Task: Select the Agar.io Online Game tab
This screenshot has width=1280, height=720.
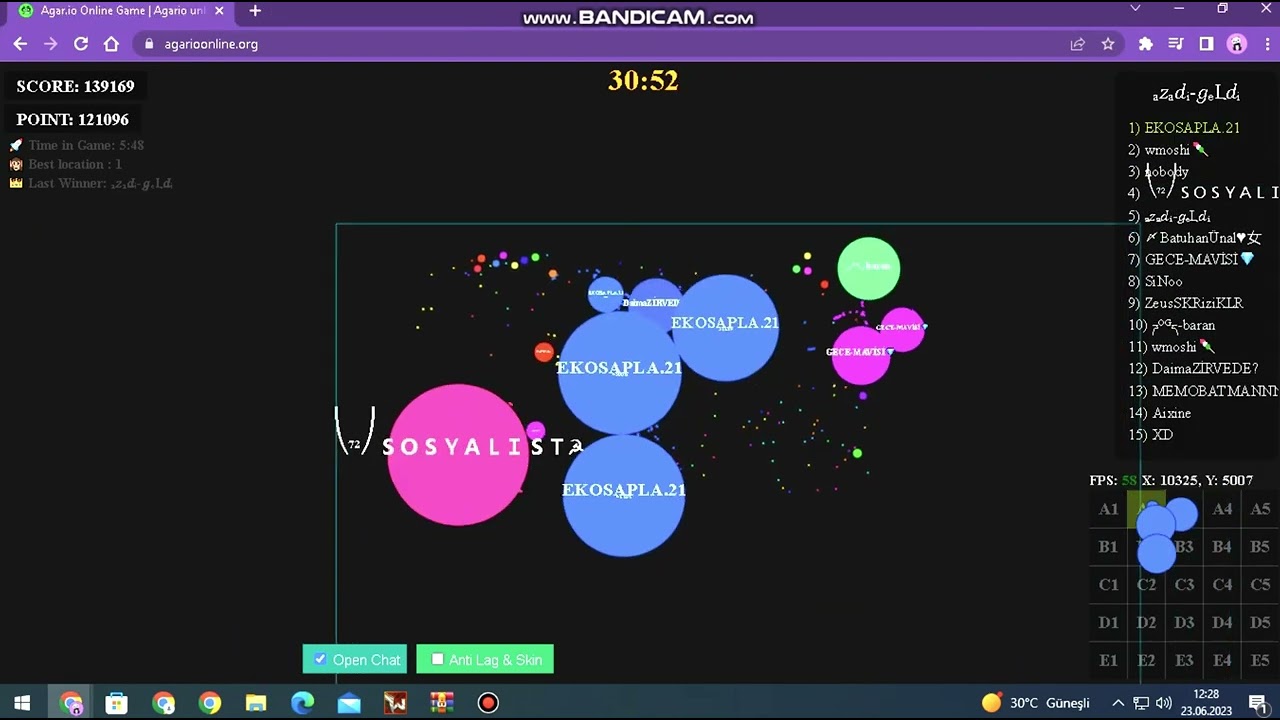Action: [121, 11]
